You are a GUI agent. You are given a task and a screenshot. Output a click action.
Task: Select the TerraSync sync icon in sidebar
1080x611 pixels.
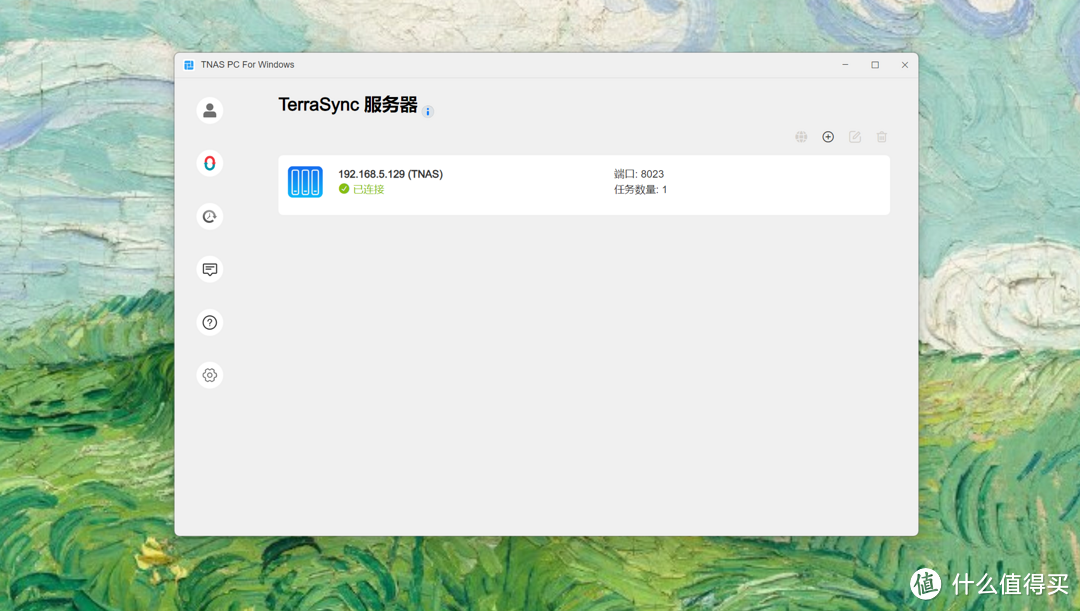pyautogui.click(x=209, y=163)
